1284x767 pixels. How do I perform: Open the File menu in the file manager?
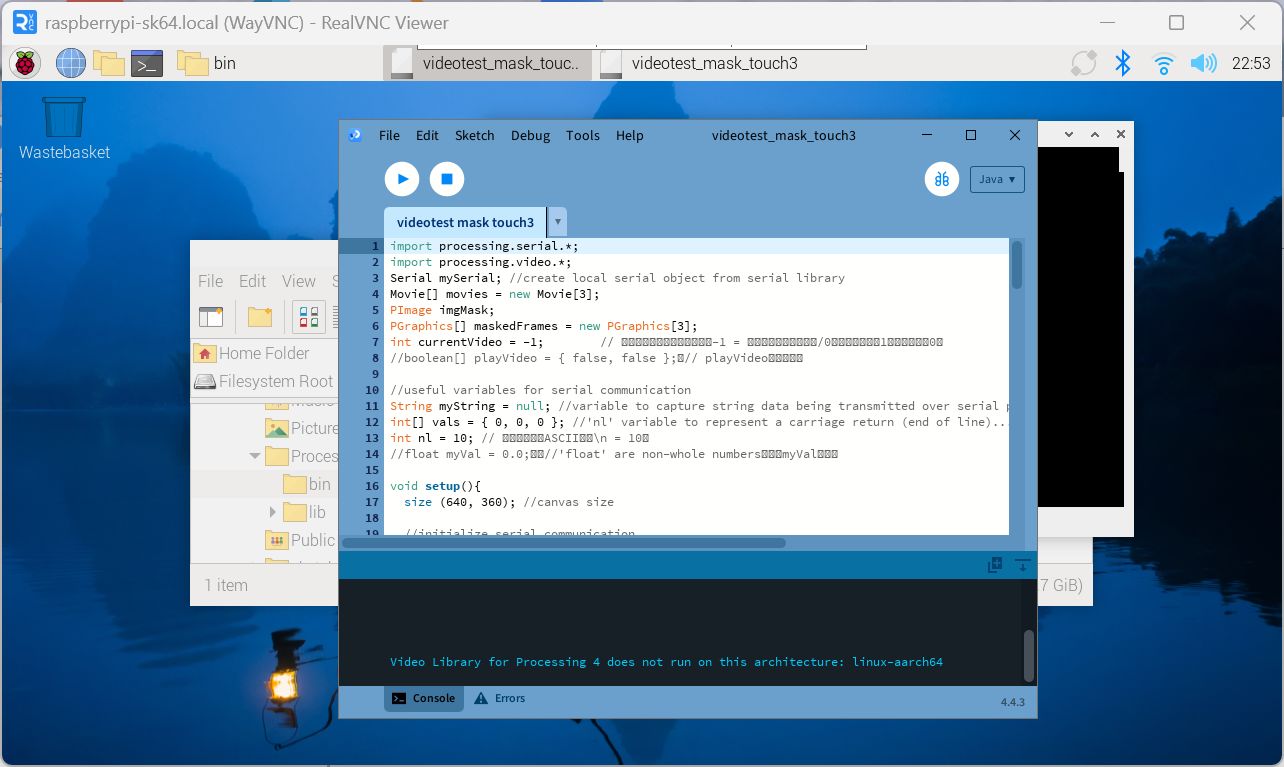coord(210,281)
